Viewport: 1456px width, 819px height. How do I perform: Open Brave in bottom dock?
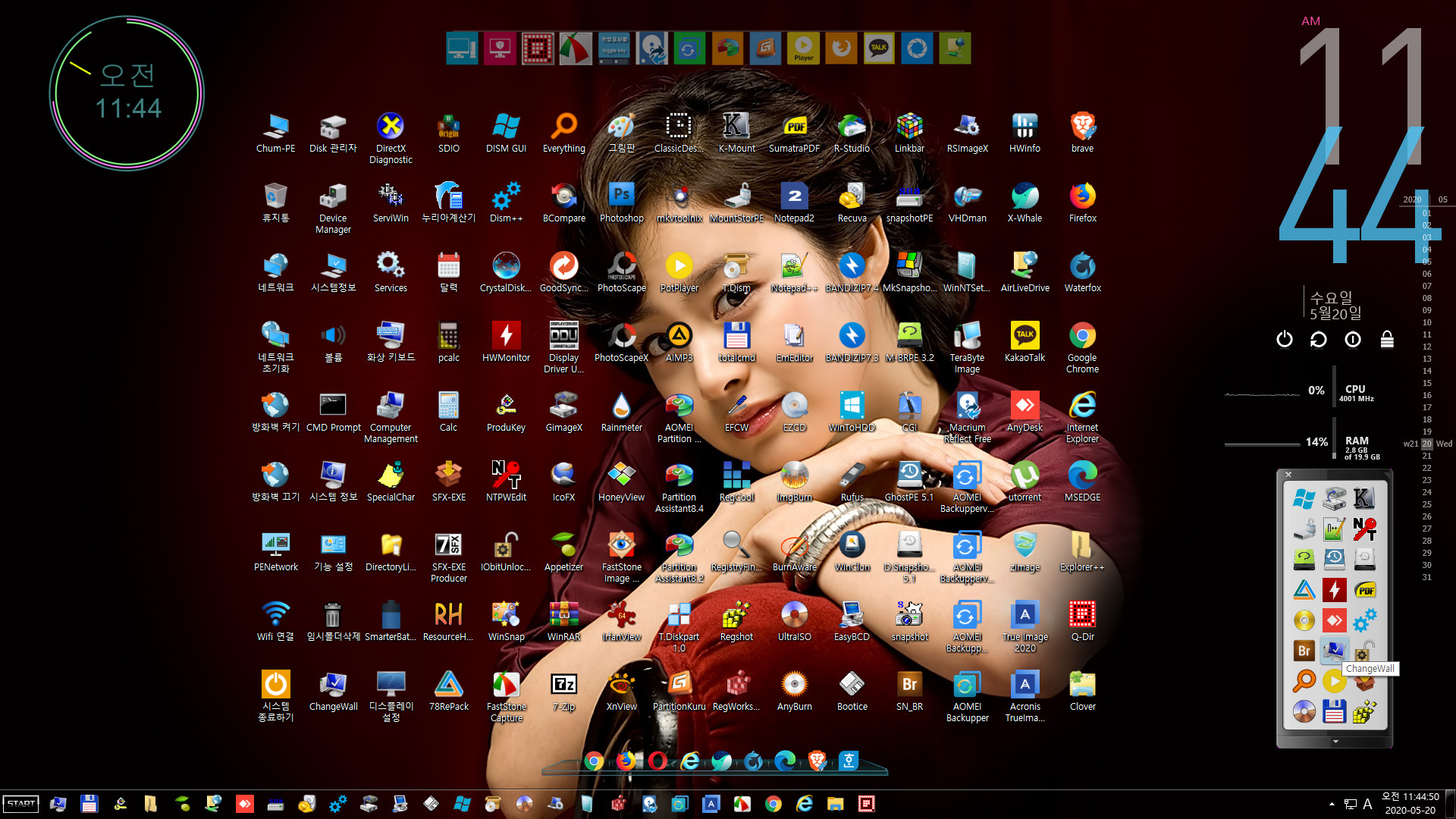click(x=817, y=761)
